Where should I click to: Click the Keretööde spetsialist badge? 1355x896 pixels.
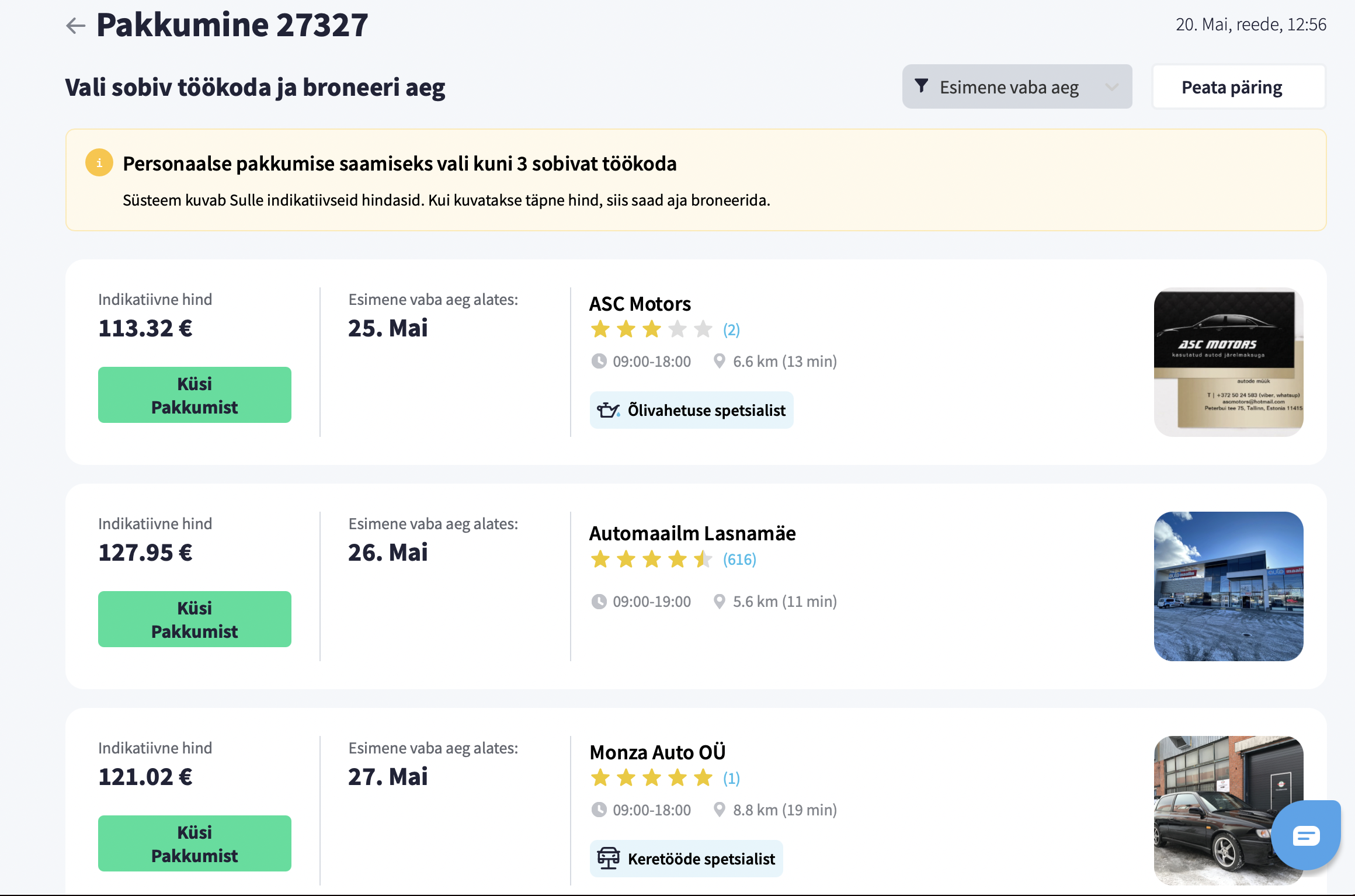click(x=686, y=859)
